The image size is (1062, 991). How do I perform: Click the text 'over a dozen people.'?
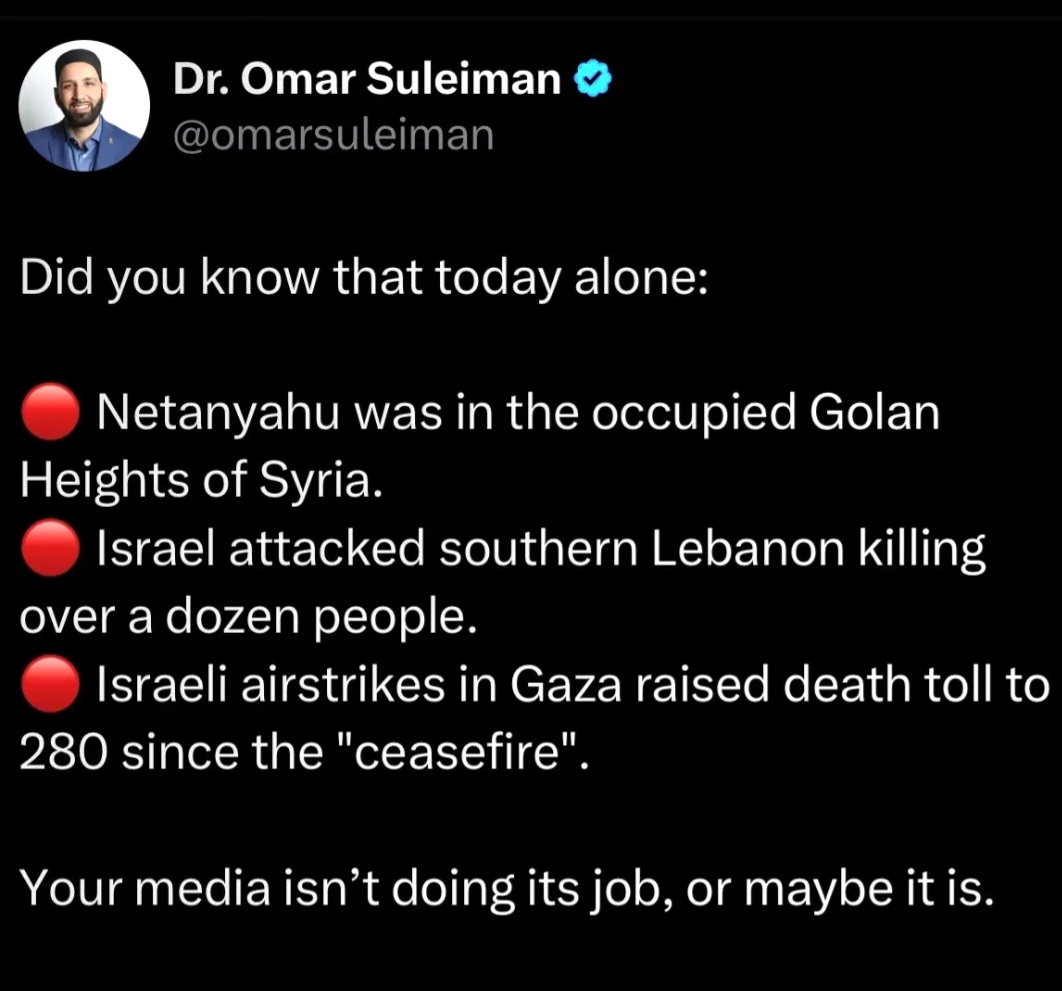click(246, 619)
